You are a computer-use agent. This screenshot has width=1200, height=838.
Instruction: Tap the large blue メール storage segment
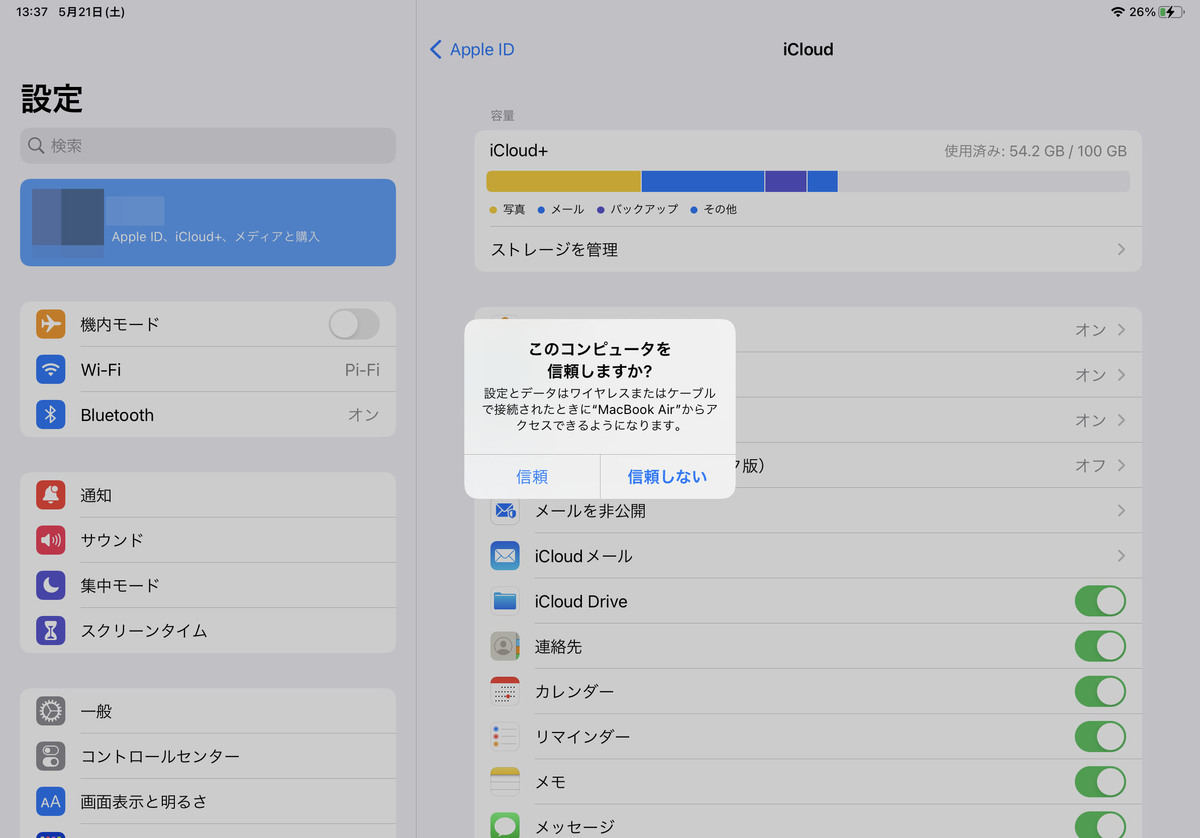703,181
